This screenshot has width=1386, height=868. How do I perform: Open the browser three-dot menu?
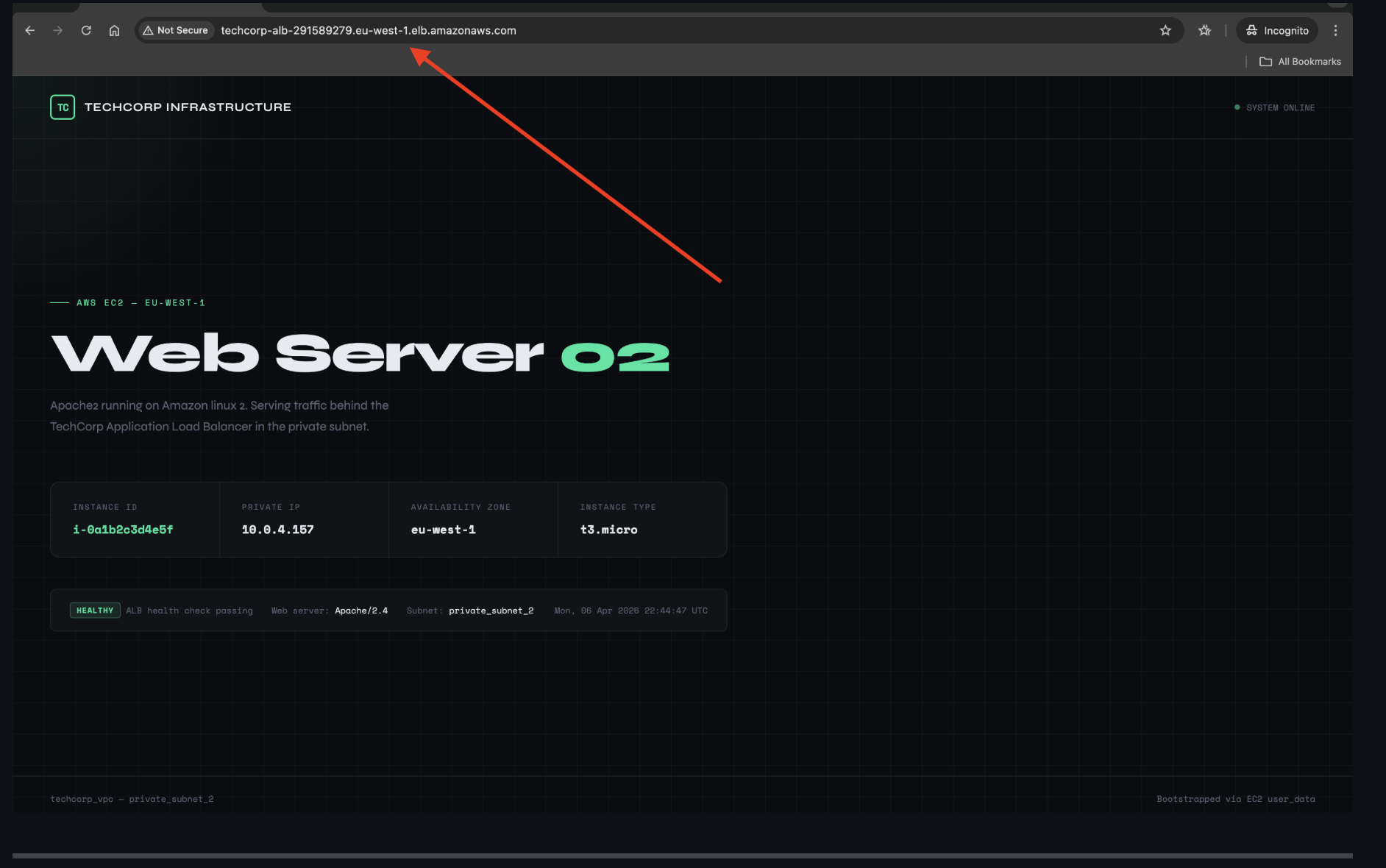[x=1336, y=31]
